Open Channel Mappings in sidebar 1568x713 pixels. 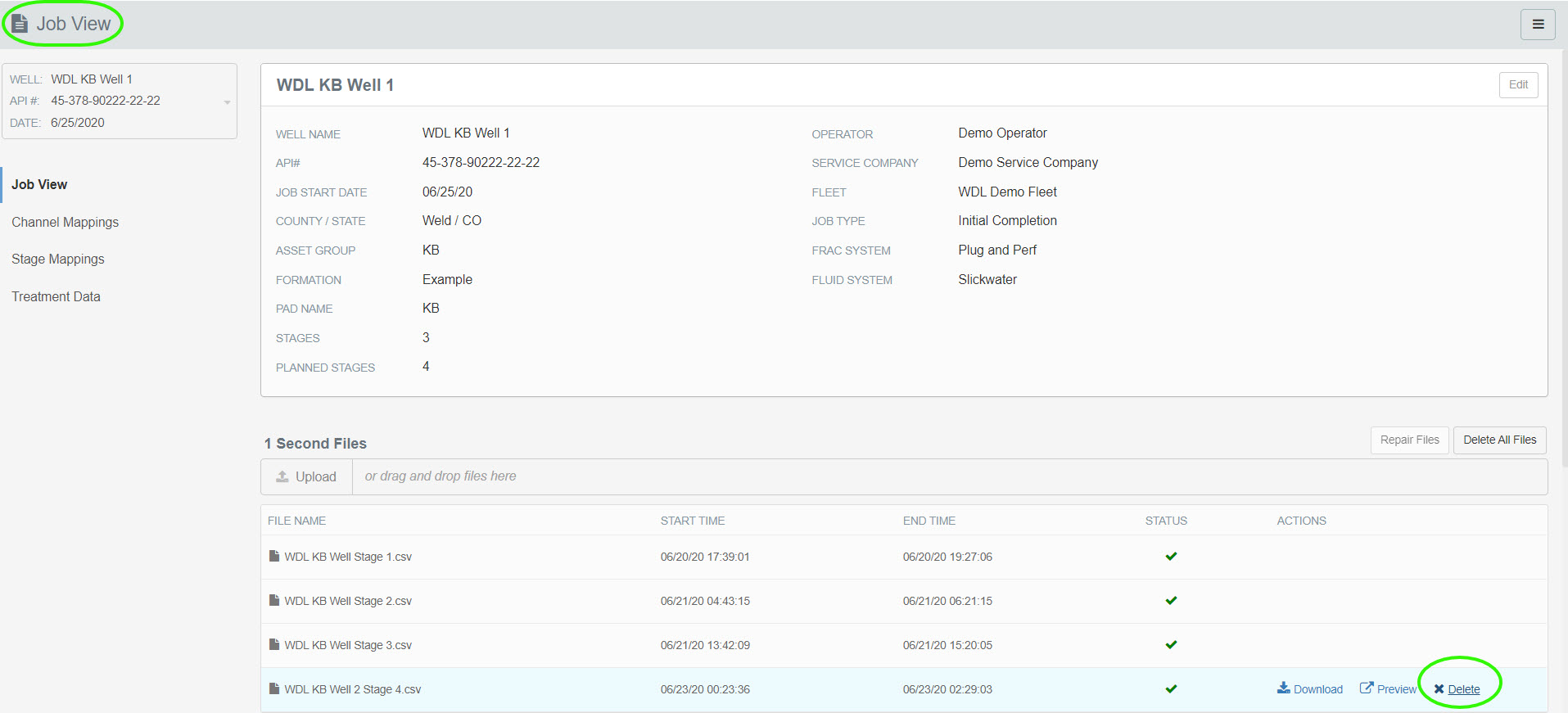click(65, 222)
